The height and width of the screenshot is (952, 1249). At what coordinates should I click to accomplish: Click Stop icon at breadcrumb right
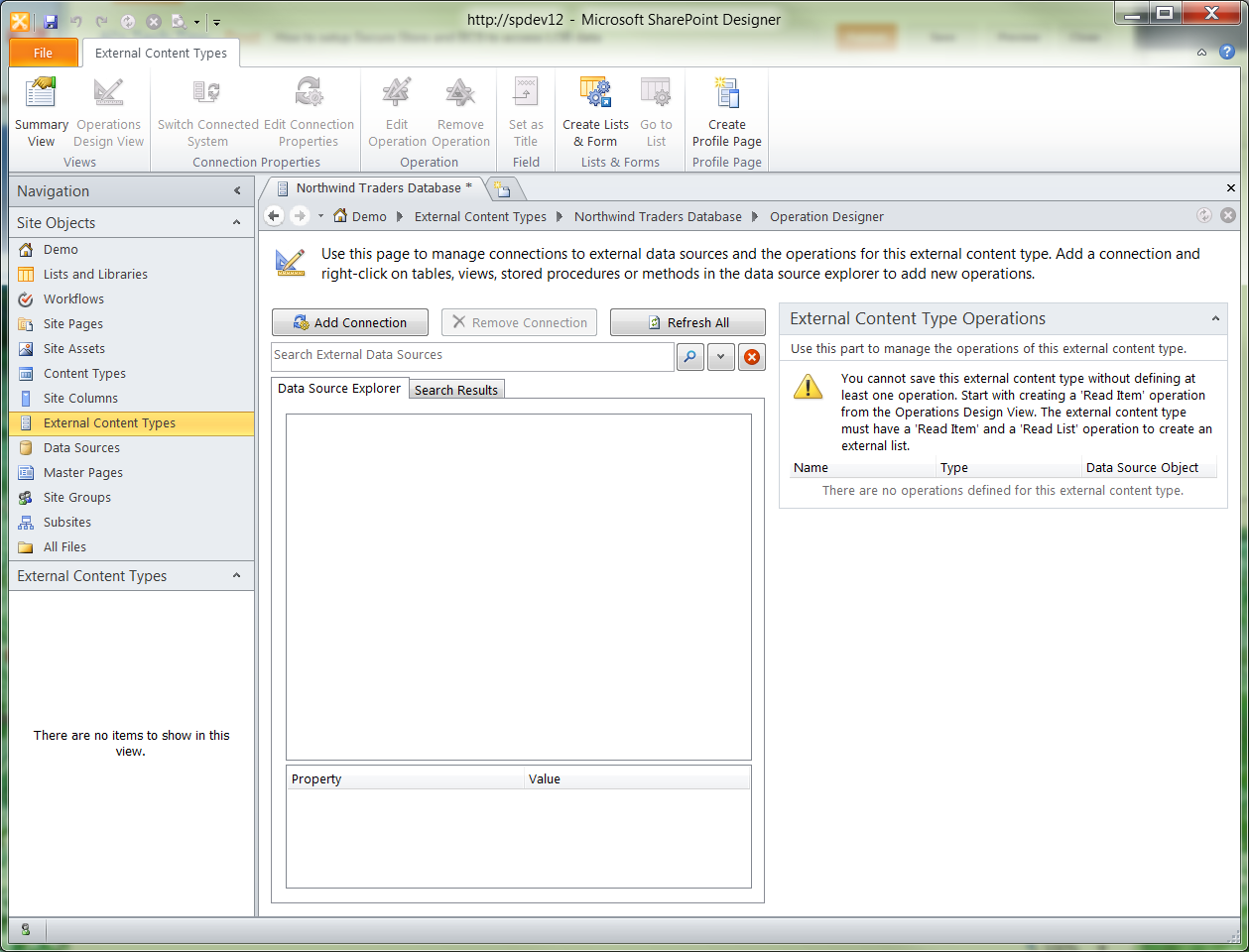coord(1228,215)
